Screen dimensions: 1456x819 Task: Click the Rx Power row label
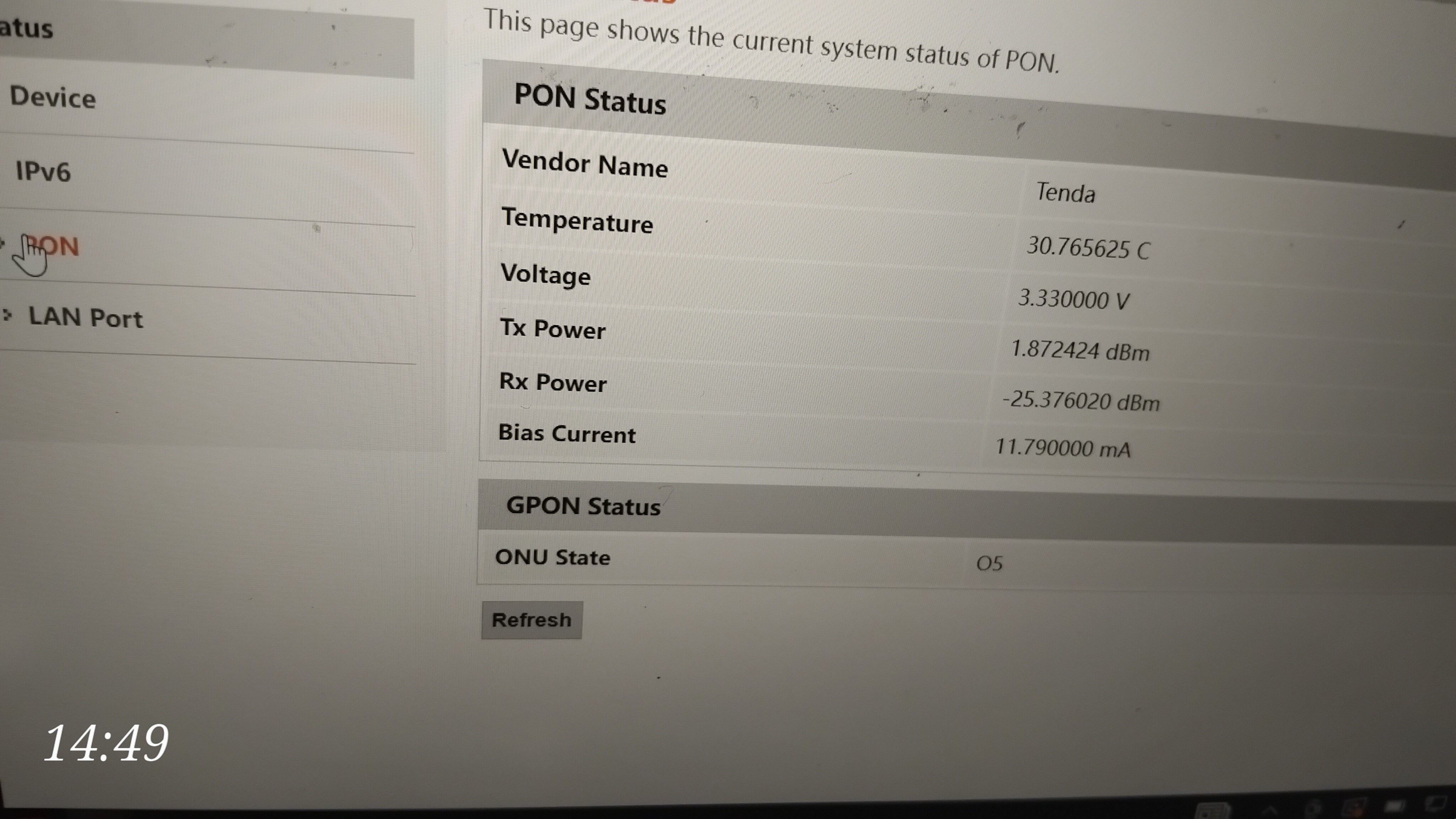click(x=552, y=382)
